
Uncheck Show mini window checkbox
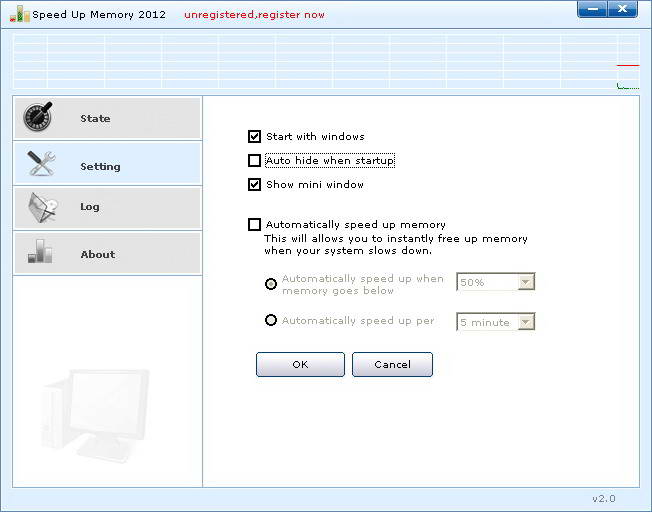[254, 184]
